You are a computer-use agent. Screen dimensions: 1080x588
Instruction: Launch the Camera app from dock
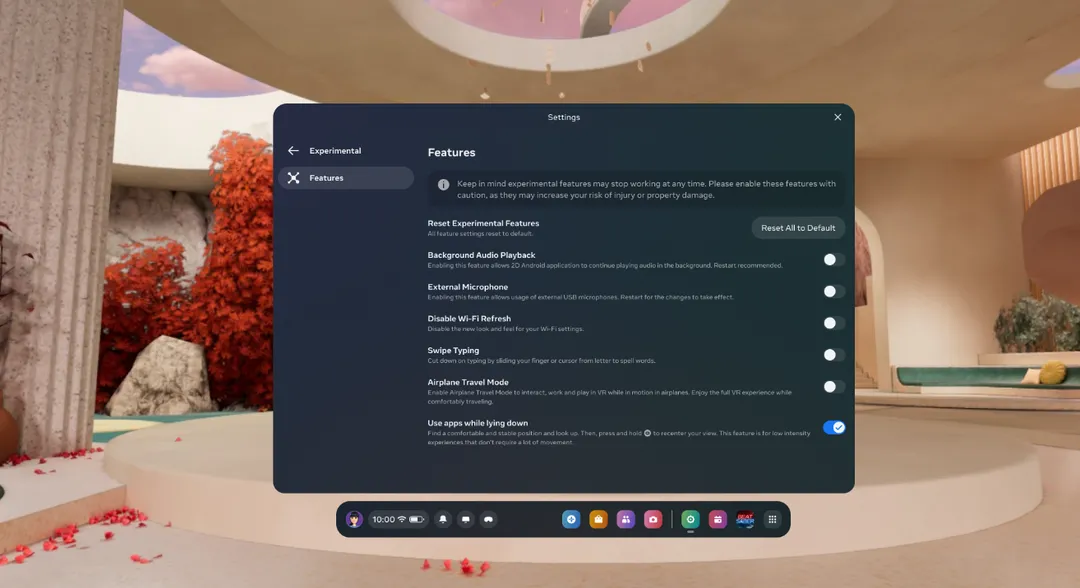tap(653, 519)
